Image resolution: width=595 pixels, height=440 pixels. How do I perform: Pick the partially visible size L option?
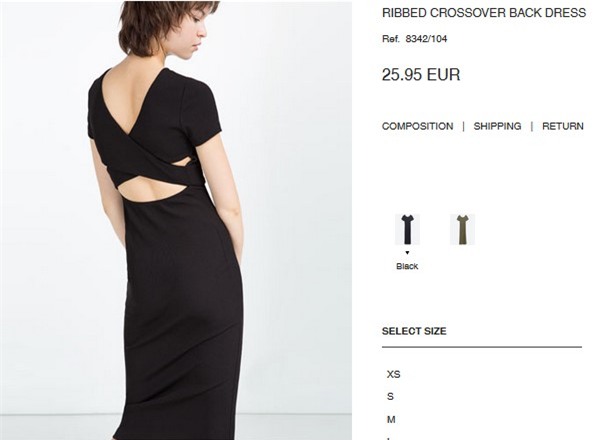pyautogui.click(x=389, y=438)
